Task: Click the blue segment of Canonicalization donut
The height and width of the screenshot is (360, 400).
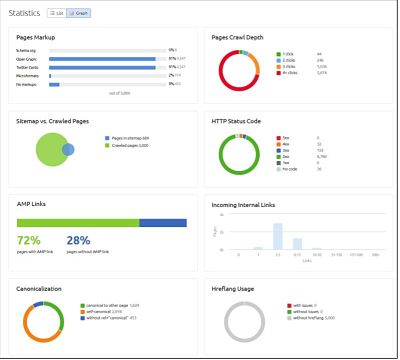Action: coord(38,304)
